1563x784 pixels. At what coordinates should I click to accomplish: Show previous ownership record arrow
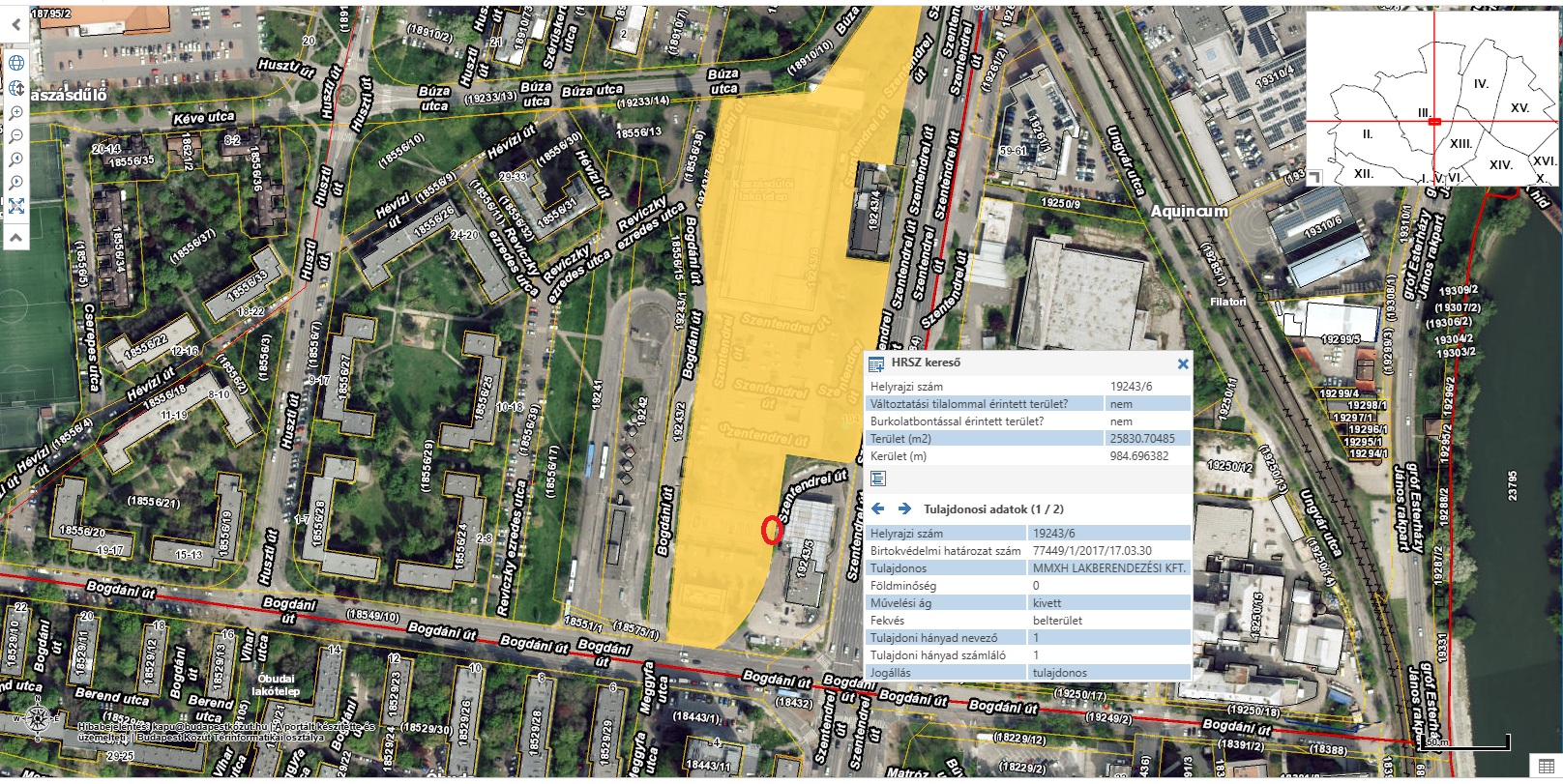pos(878,508)
